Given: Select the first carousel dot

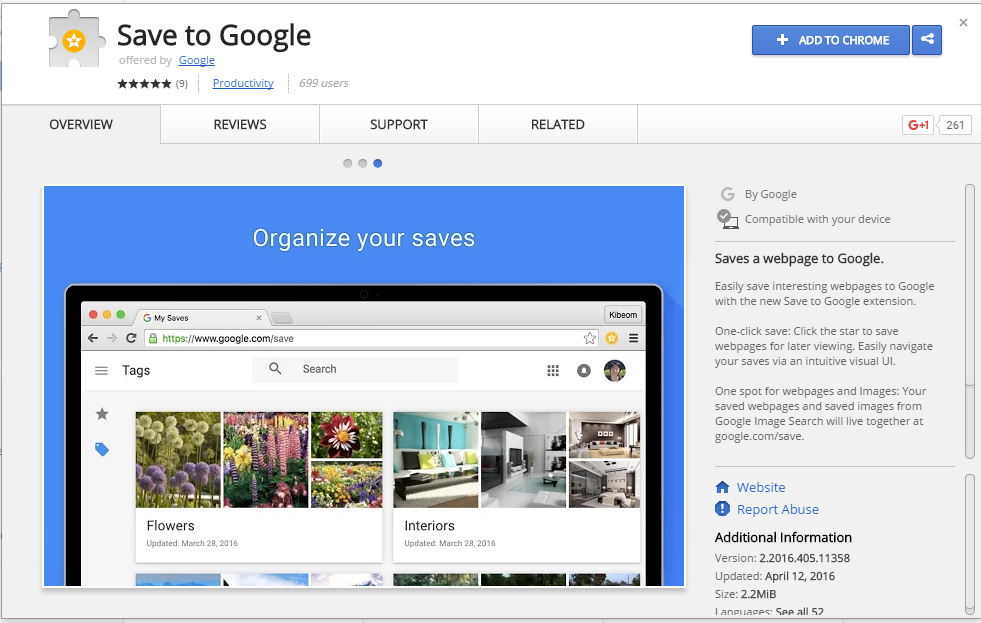Looking at the screenshot, I should click(x=347, y=163).
